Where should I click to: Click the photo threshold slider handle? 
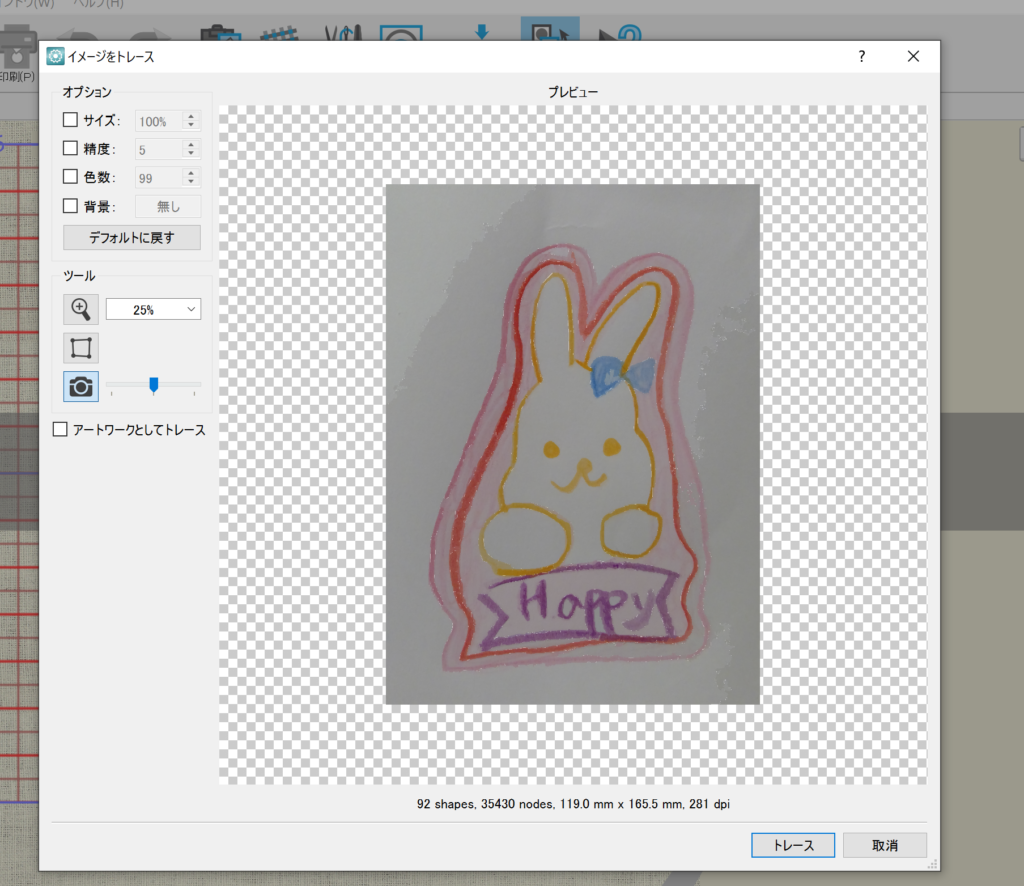(x=153, y=384)
